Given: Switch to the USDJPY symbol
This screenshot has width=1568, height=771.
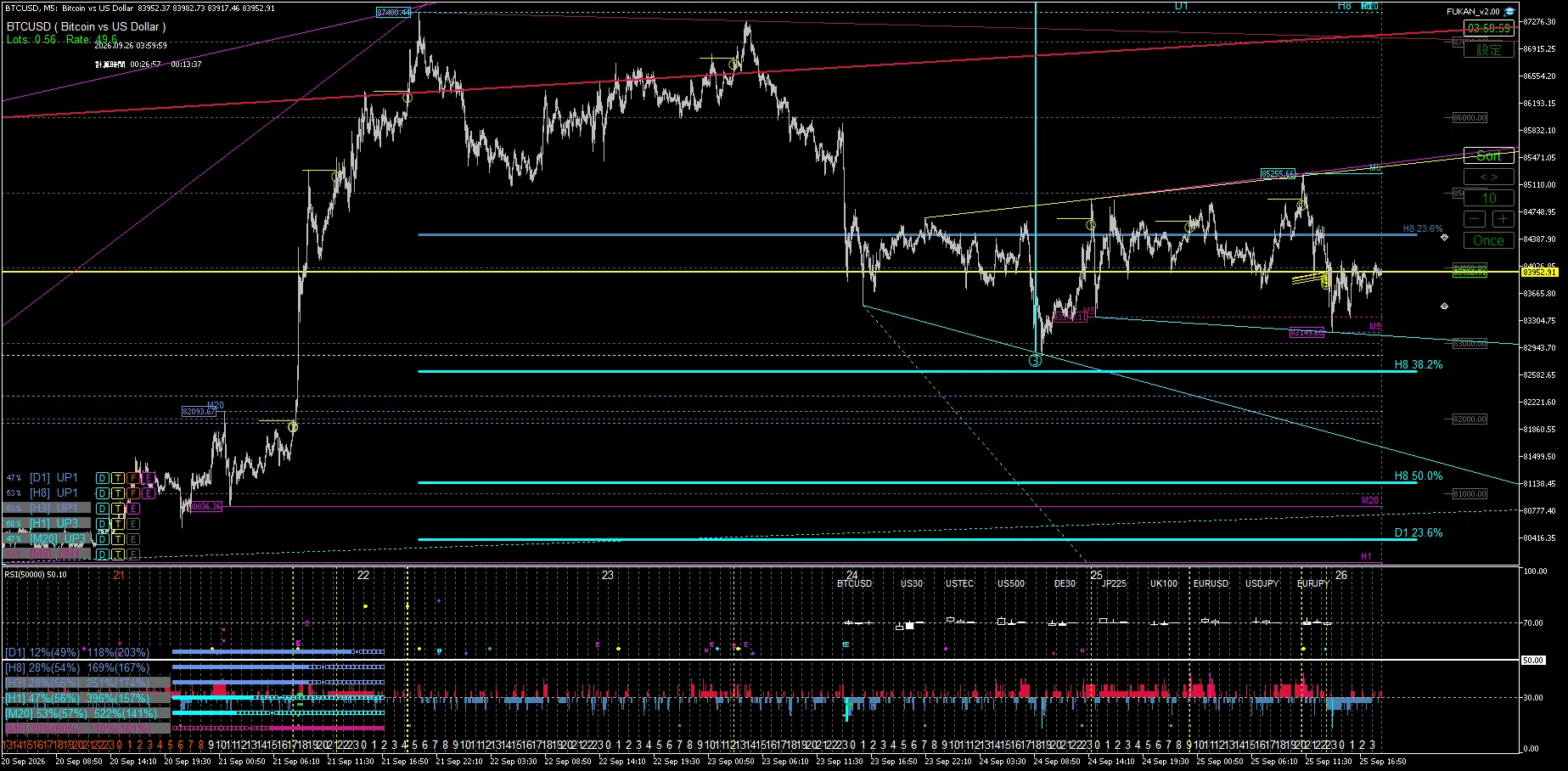Looking at the screenshot, I should pos(1262,584).
